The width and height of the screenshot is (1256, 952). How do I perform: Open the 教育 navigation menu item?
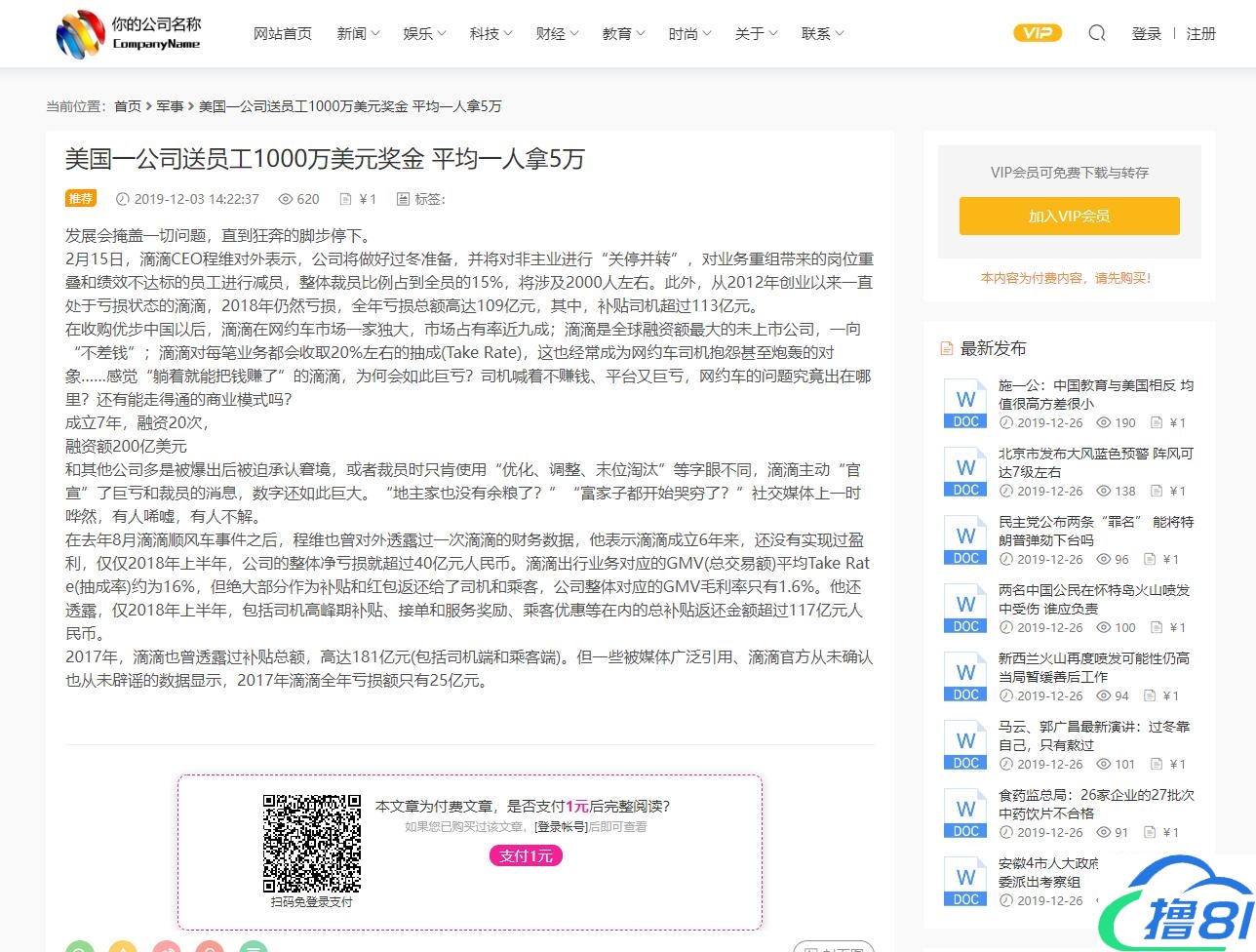coord(623,34)
